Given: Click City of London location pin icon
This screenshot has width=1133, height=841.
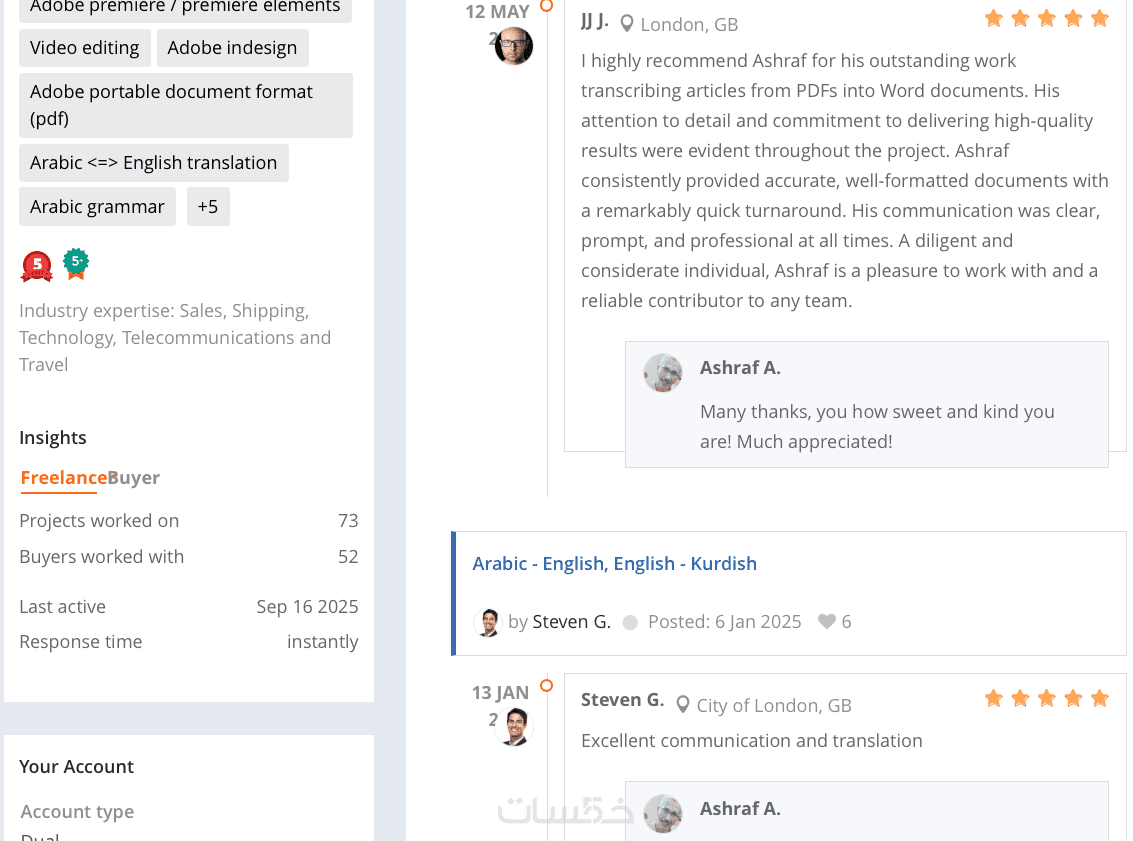Looking at the screenshot, I should 683,705.
